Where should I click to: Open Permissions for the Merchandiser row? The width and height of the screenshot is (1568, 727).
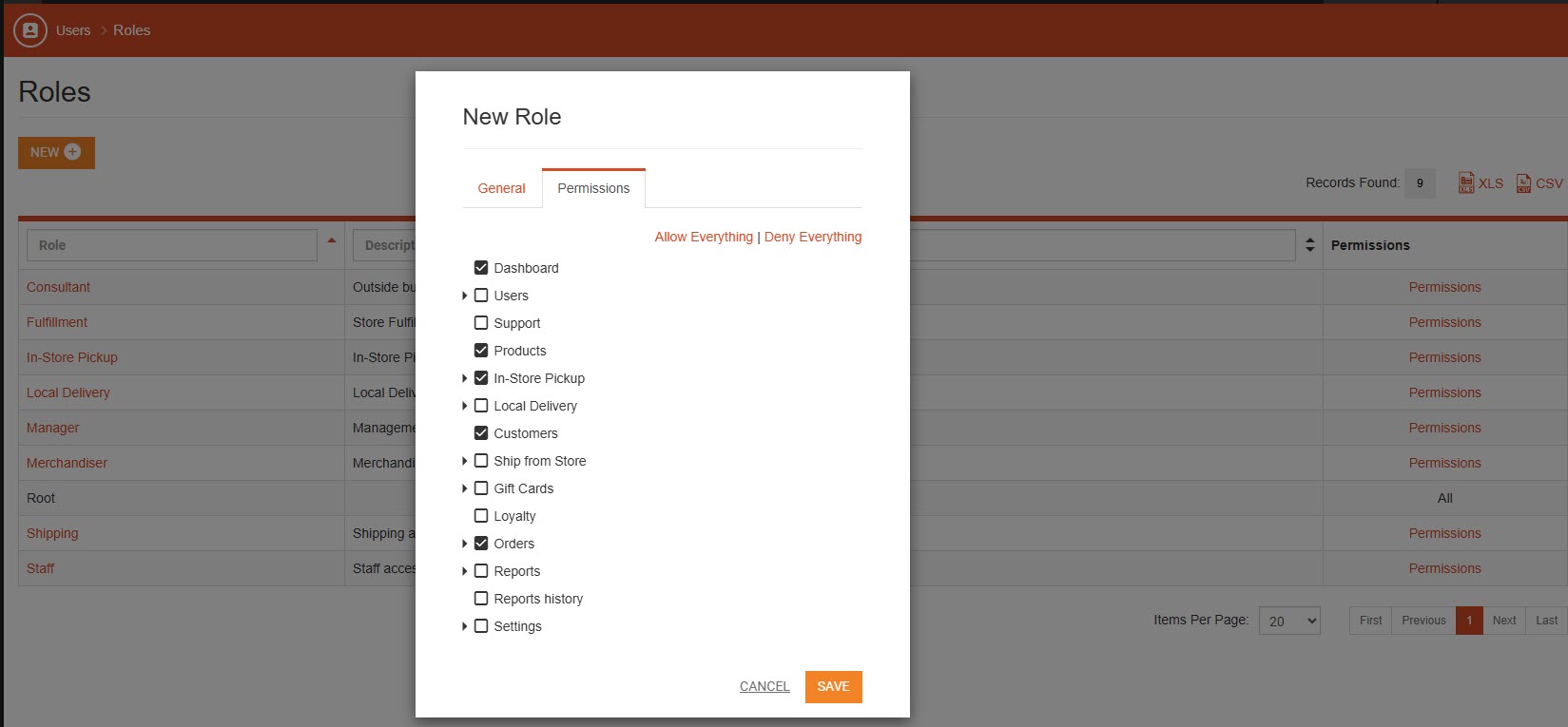point(1444,463)
